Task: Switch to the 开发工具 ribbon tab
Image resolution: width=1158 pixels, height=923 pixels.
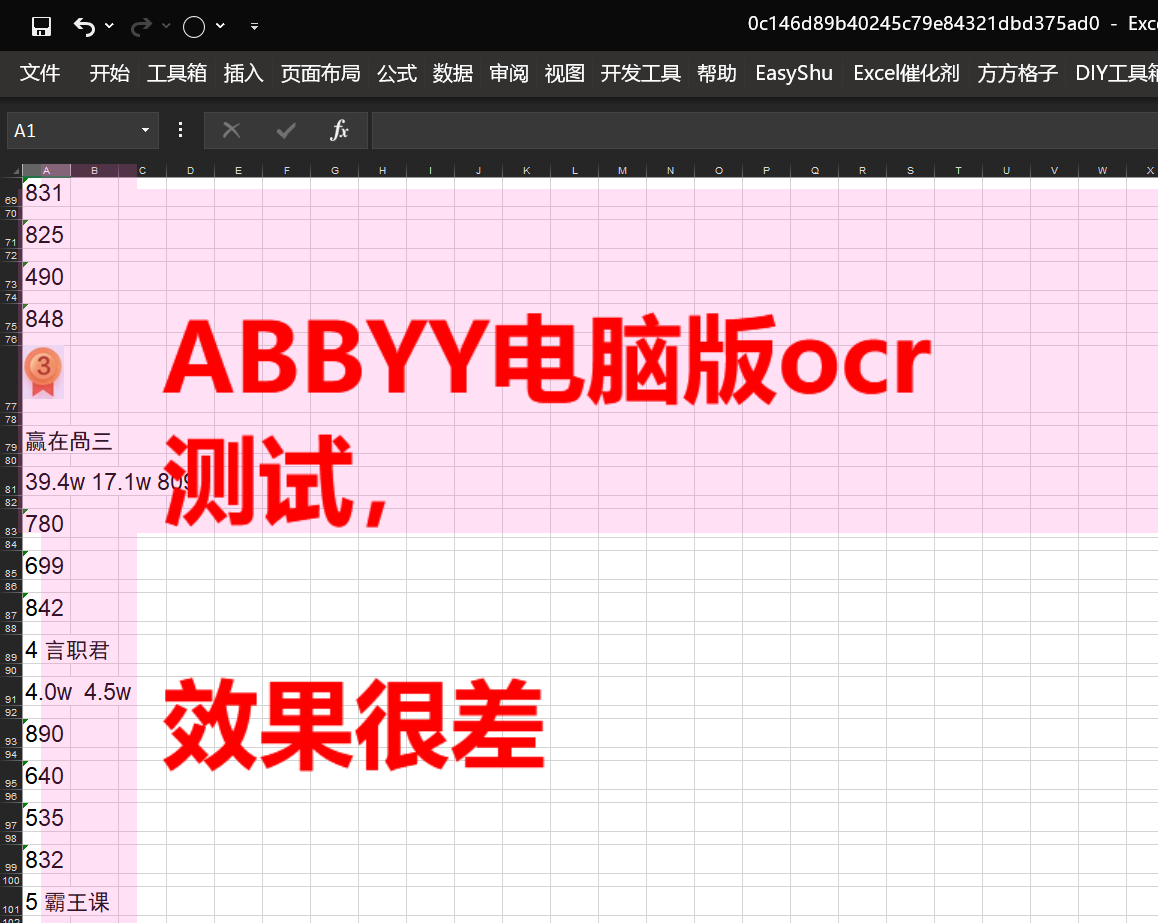Action: 640,73
